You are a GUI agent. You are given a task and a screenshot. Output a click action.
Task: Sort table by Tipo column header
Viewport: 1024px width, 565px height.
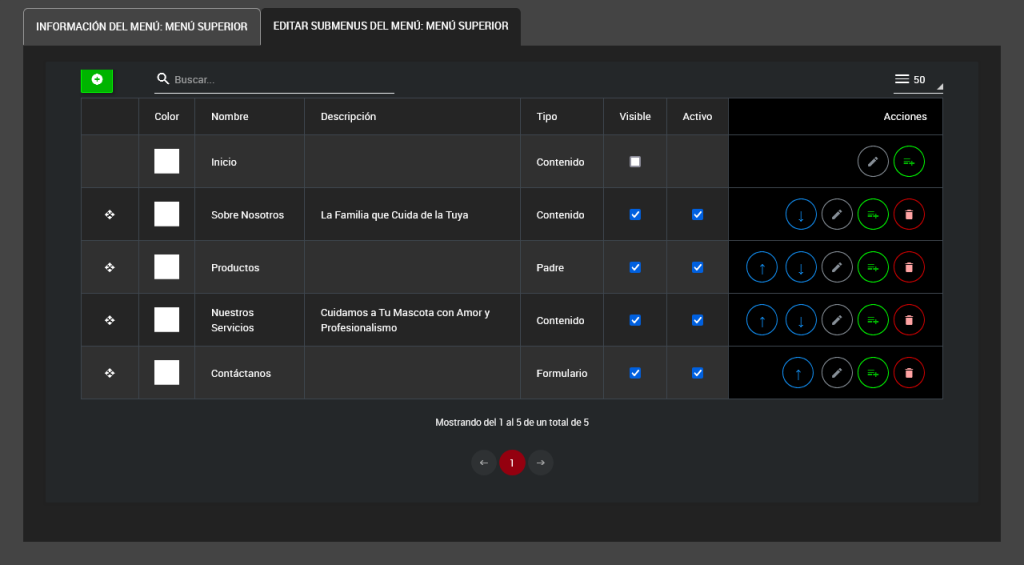tap(547, 117)
